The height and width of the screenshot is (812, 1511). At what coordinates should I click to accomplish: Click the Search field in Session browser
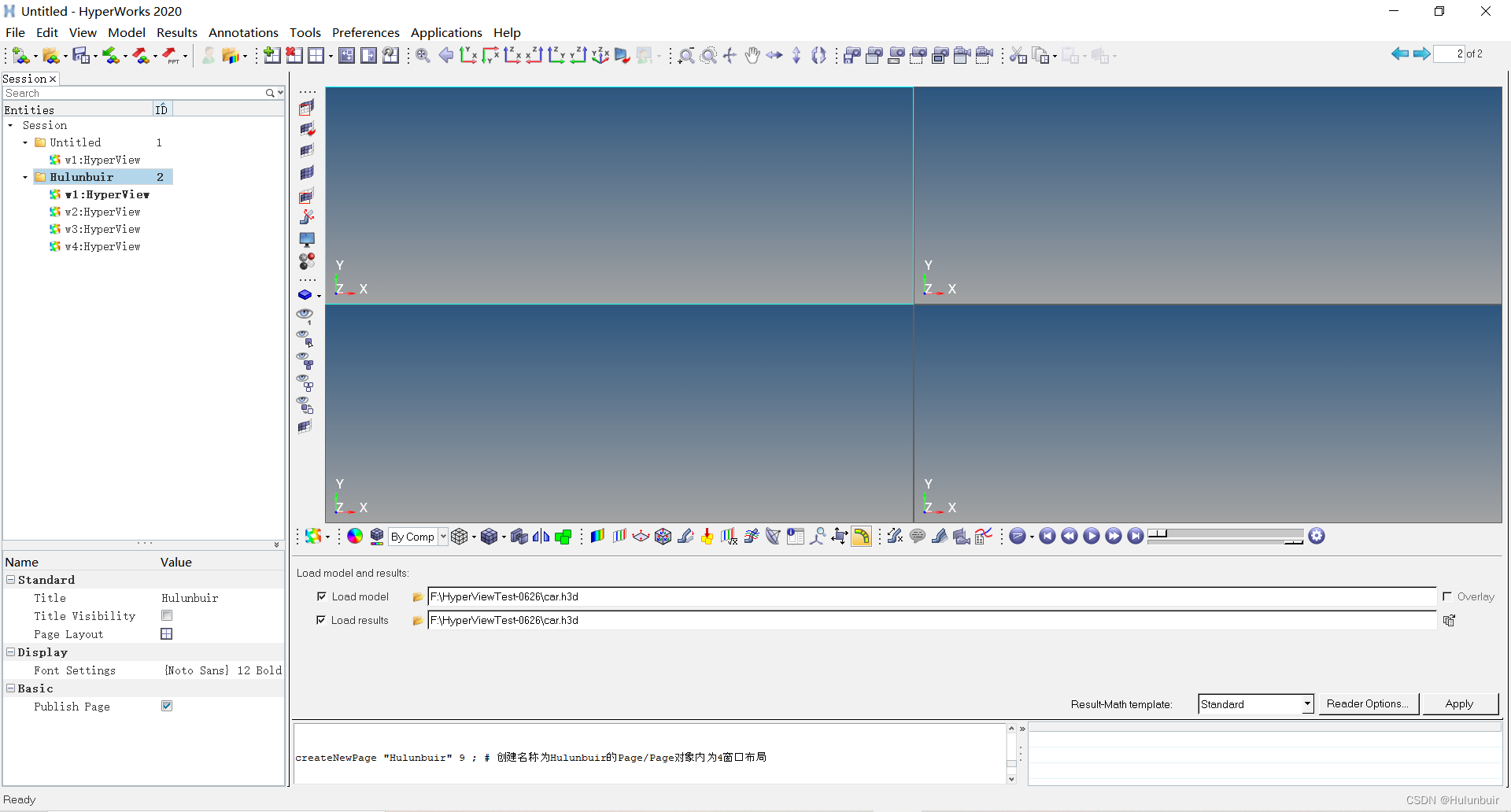134,93
